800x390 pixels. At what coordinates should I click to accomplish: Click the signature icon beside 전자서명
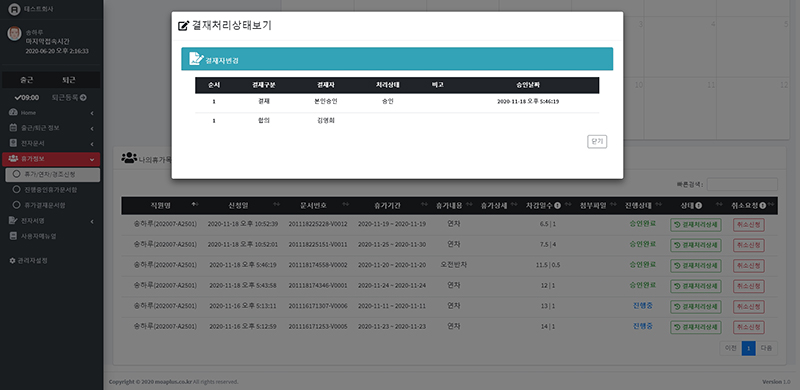point(13,221)
